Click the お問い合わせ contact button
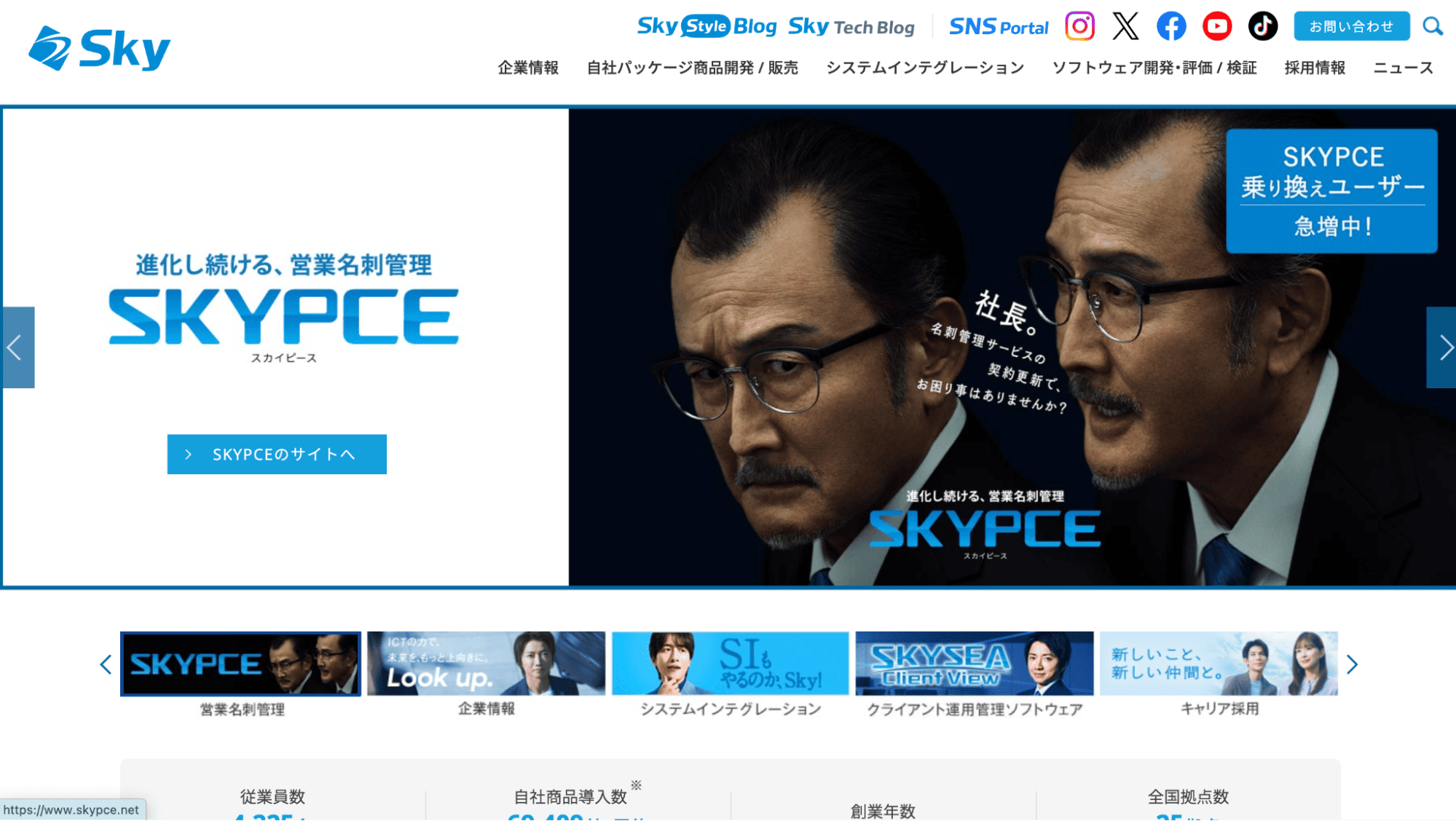Viewport: 1456px width, 821px height. [1351, 26]
